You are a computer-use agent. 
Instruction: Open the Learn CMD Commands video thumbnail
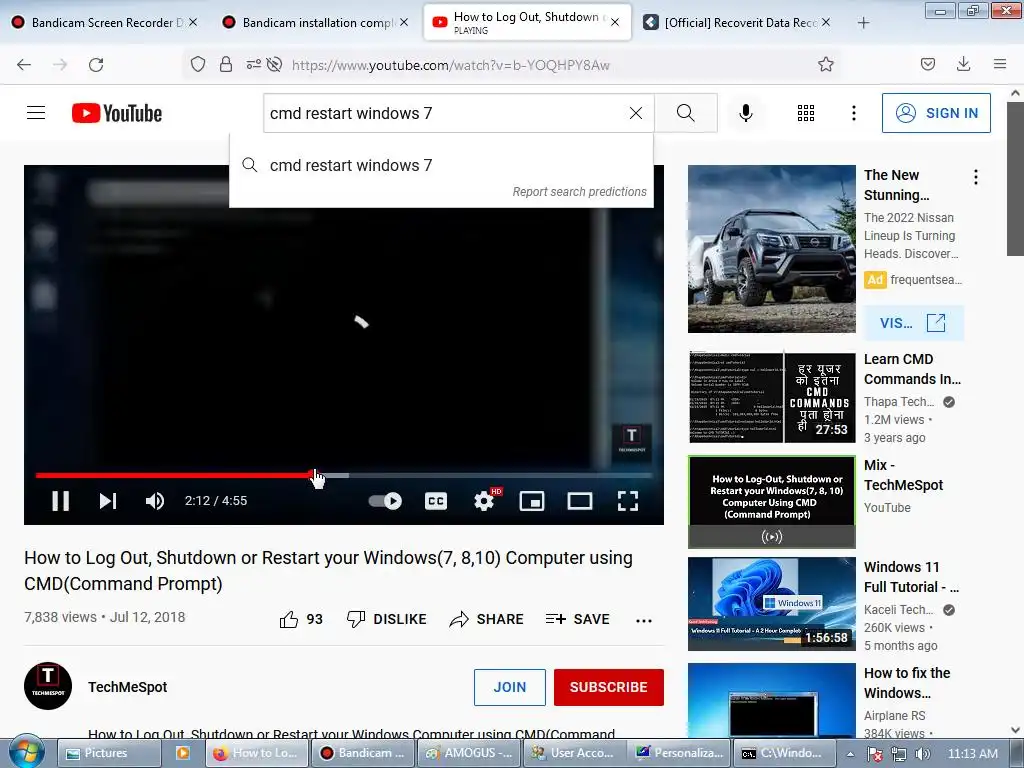(x=771, y=398)
